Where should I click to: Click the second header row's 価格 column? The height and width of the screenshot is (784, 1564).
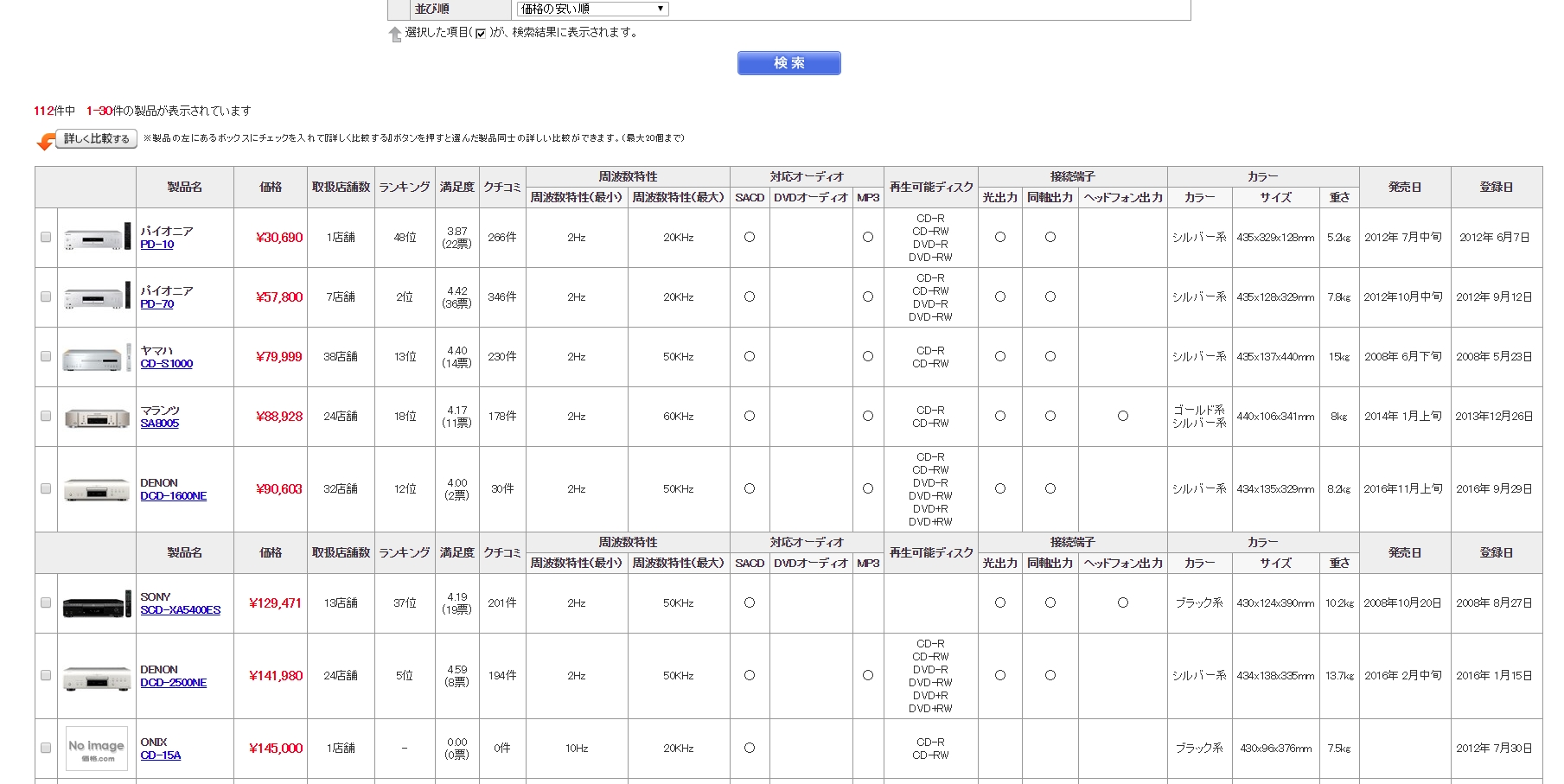[x=271, y=552]
